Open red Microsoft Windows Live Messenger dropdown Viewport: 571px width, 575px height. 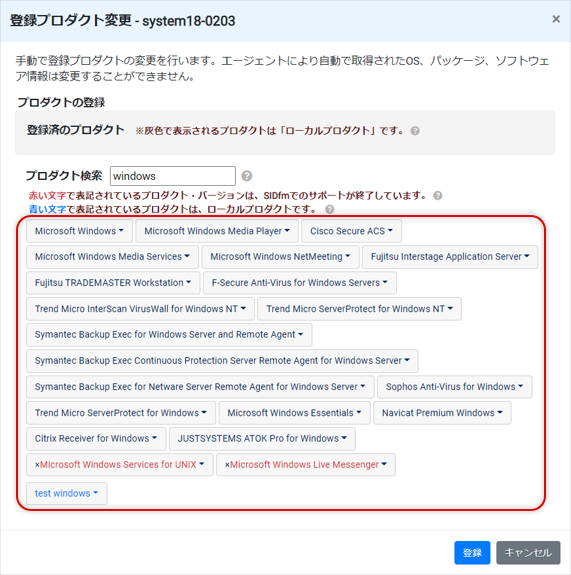pos(306,465)
